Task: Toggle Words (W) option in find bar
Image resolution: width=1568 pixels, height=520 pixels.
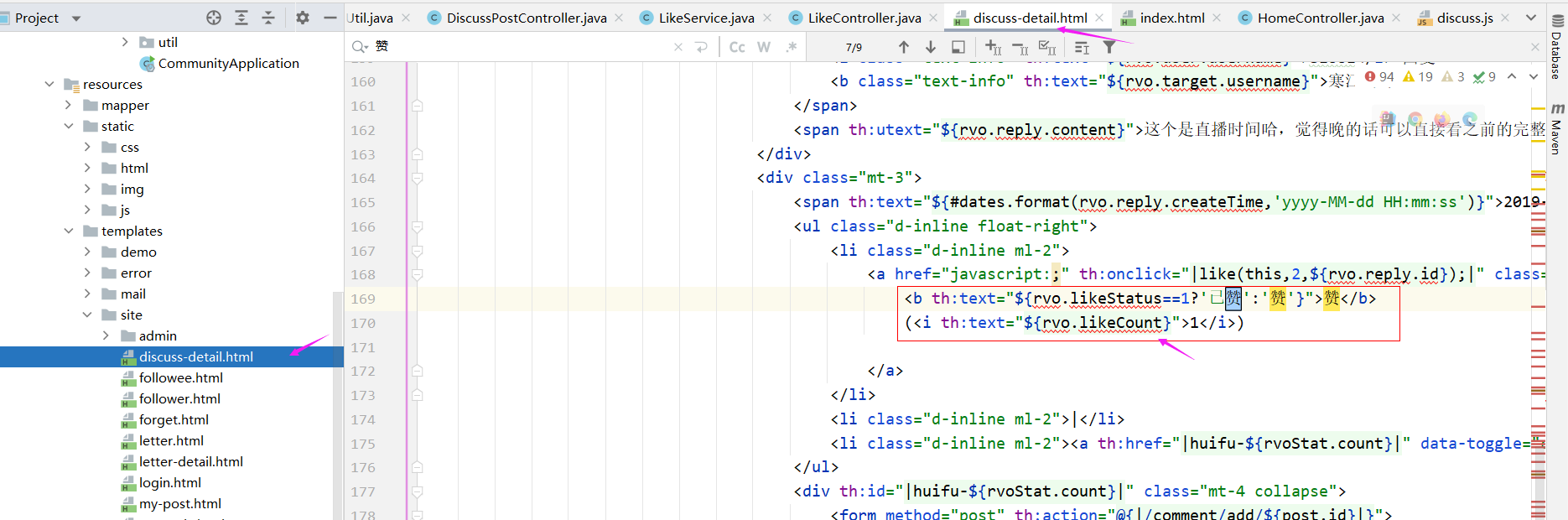Action: [x=764, y=47]
